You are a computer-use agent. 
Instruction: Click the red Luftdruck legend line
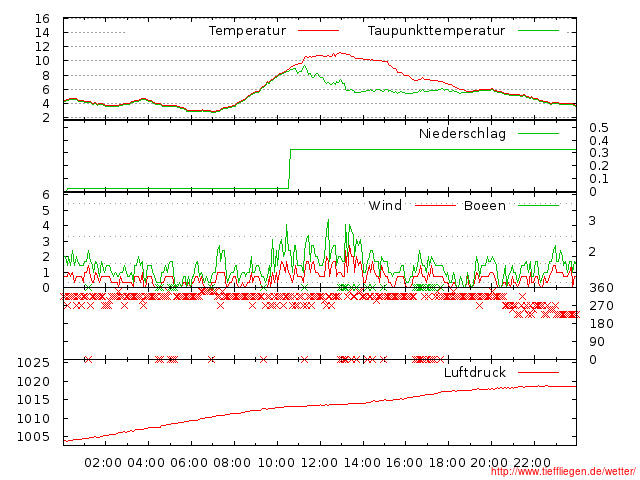click(x=538, y=372)
